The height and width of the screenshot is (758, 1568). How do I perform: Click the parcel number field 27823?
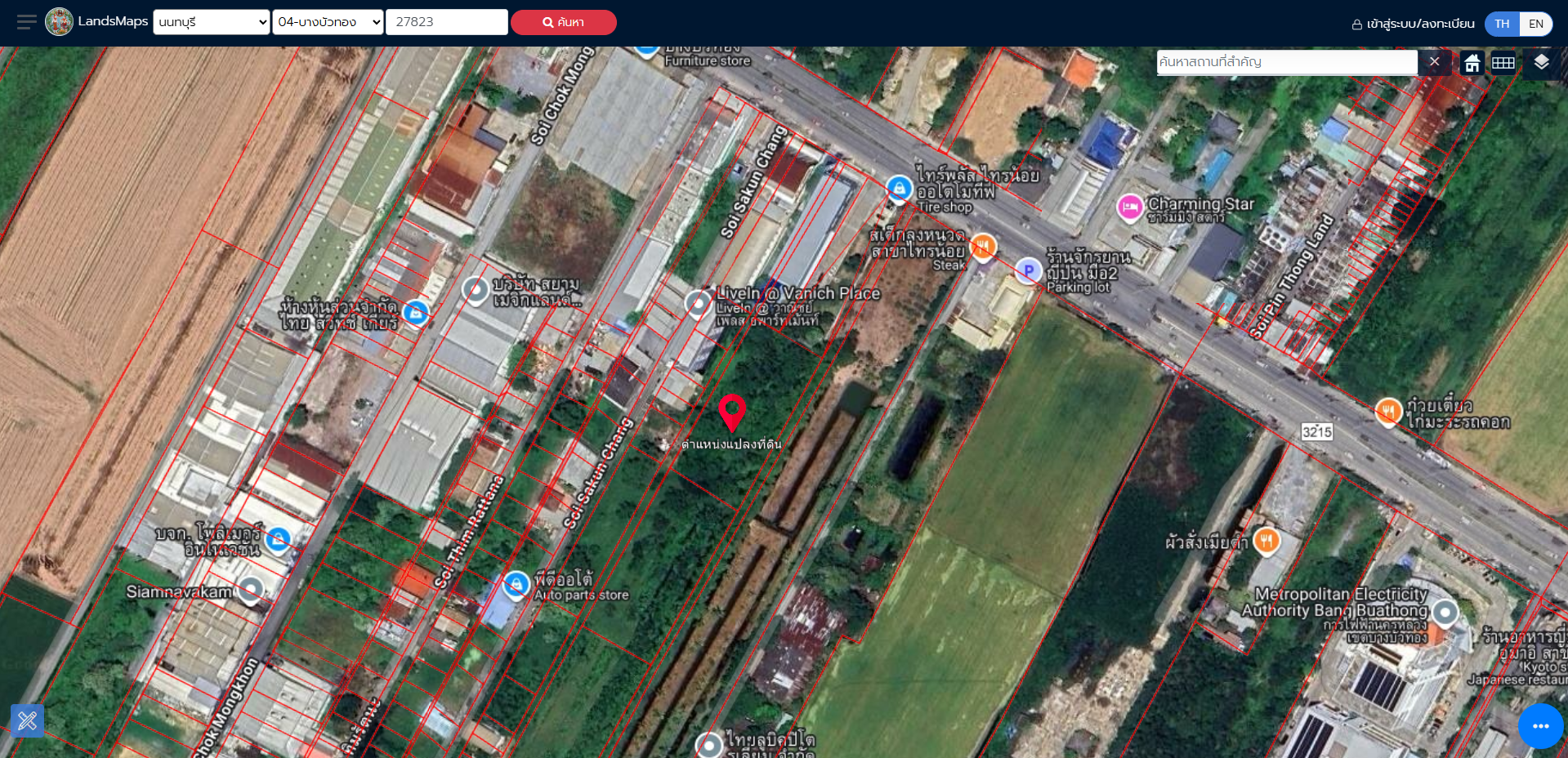(x=447, y=22)
